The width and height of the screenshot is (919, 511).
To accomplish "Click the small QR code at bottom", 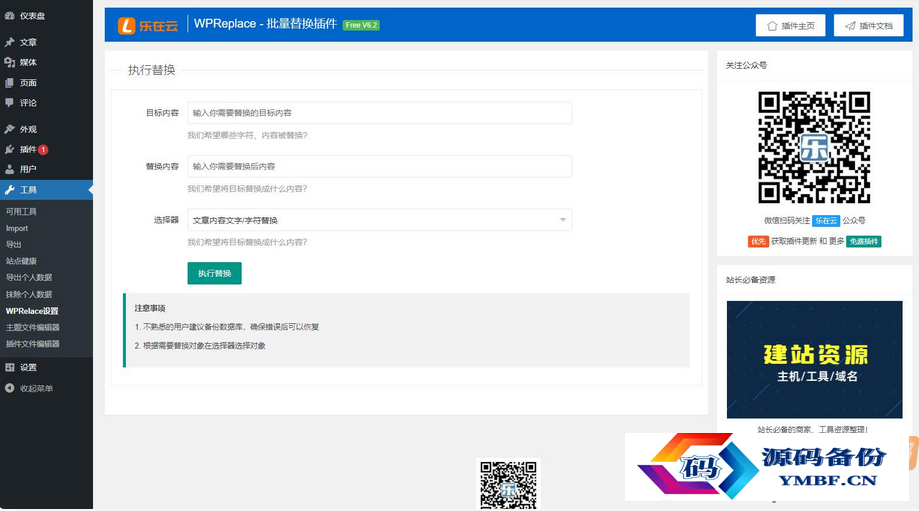I will pos(508,484).
